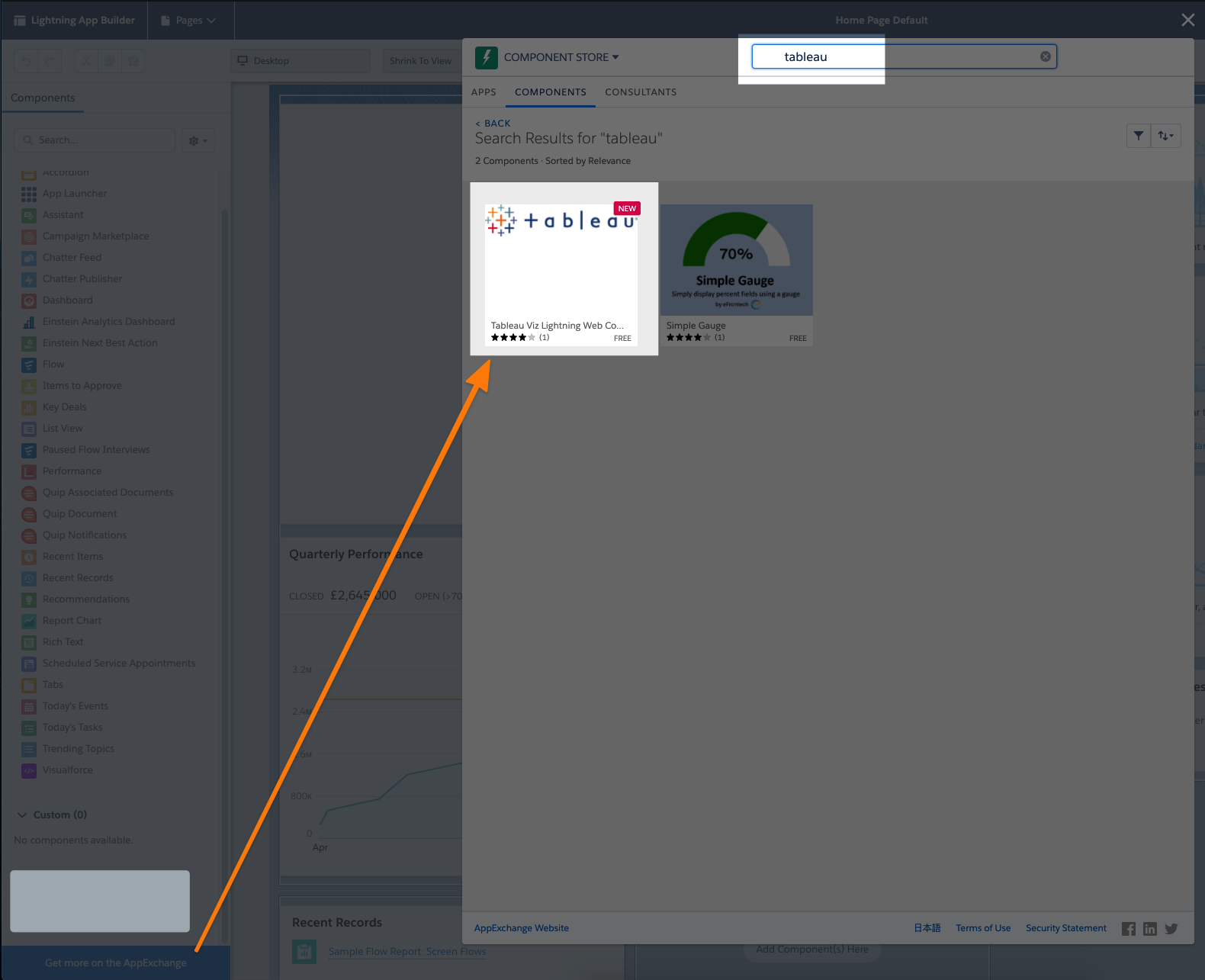Open the Terms of Use link
Screen dimensions: 1205x980
pyautogui.click(x=983, y=928)
